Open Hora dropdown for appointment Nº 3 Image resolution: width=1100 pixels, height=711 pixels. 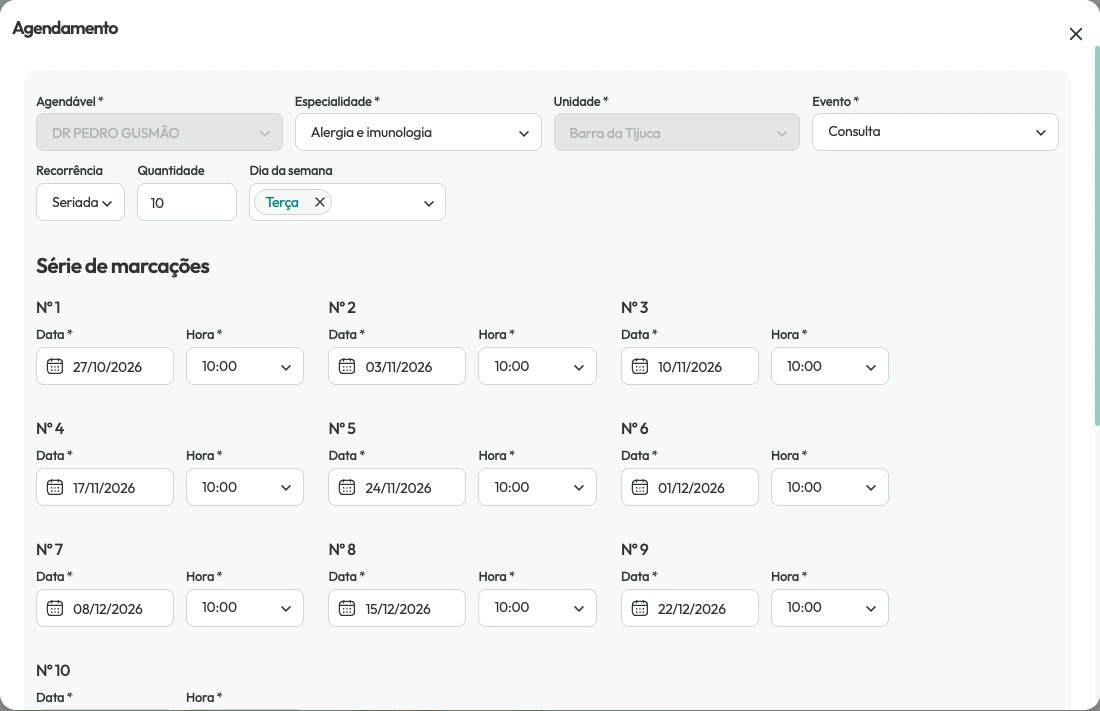click(830, 366)
